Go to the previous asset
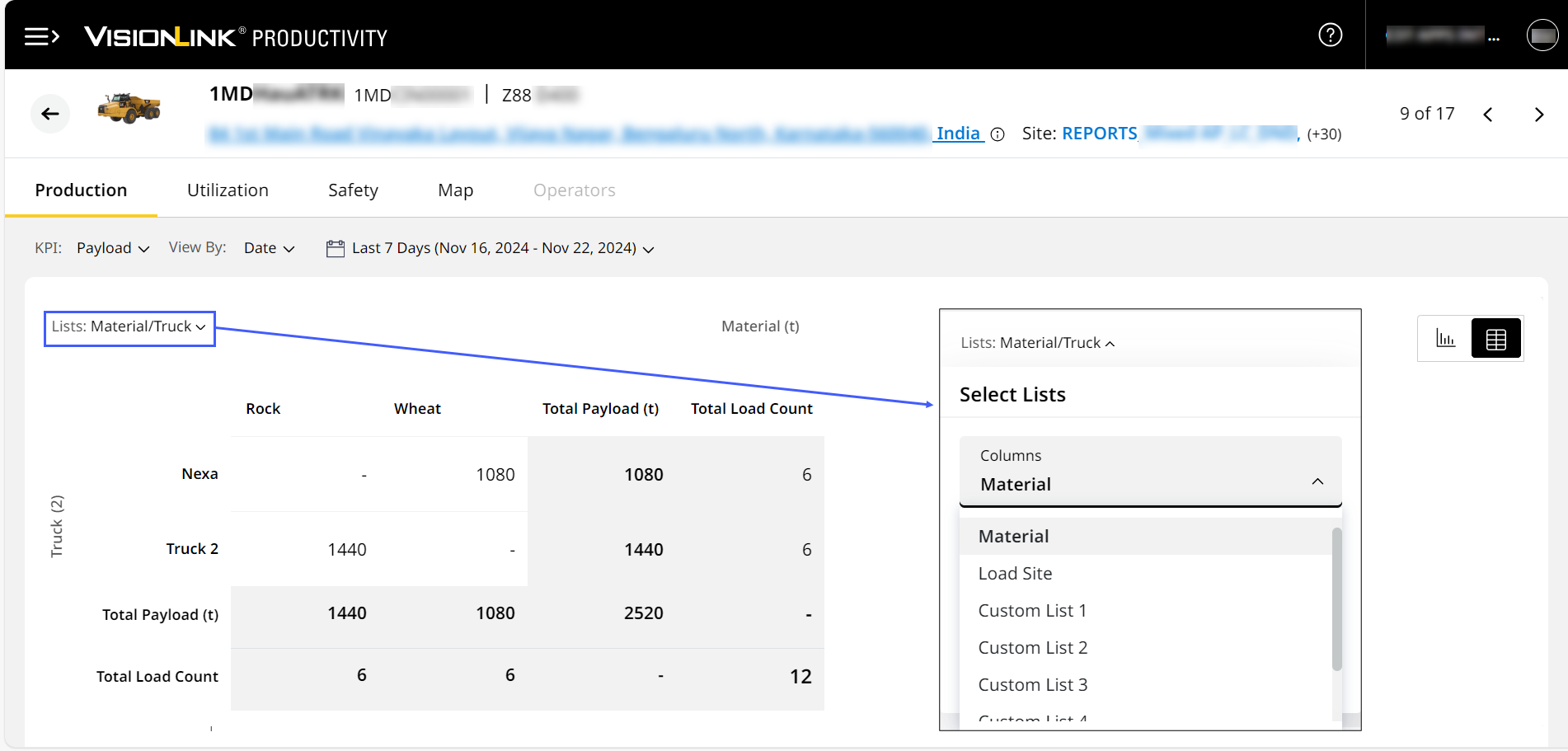 (1488, 115)
